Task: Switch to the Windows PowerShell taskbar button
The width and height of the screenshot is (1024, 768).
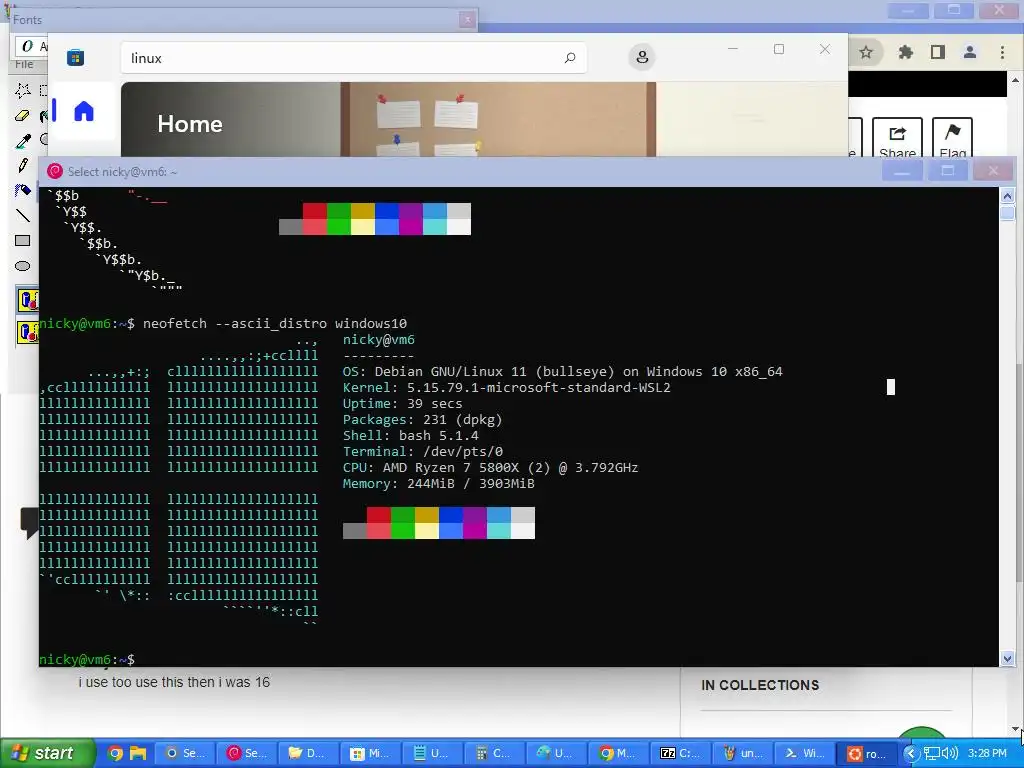Action: (x=804, y=753)
